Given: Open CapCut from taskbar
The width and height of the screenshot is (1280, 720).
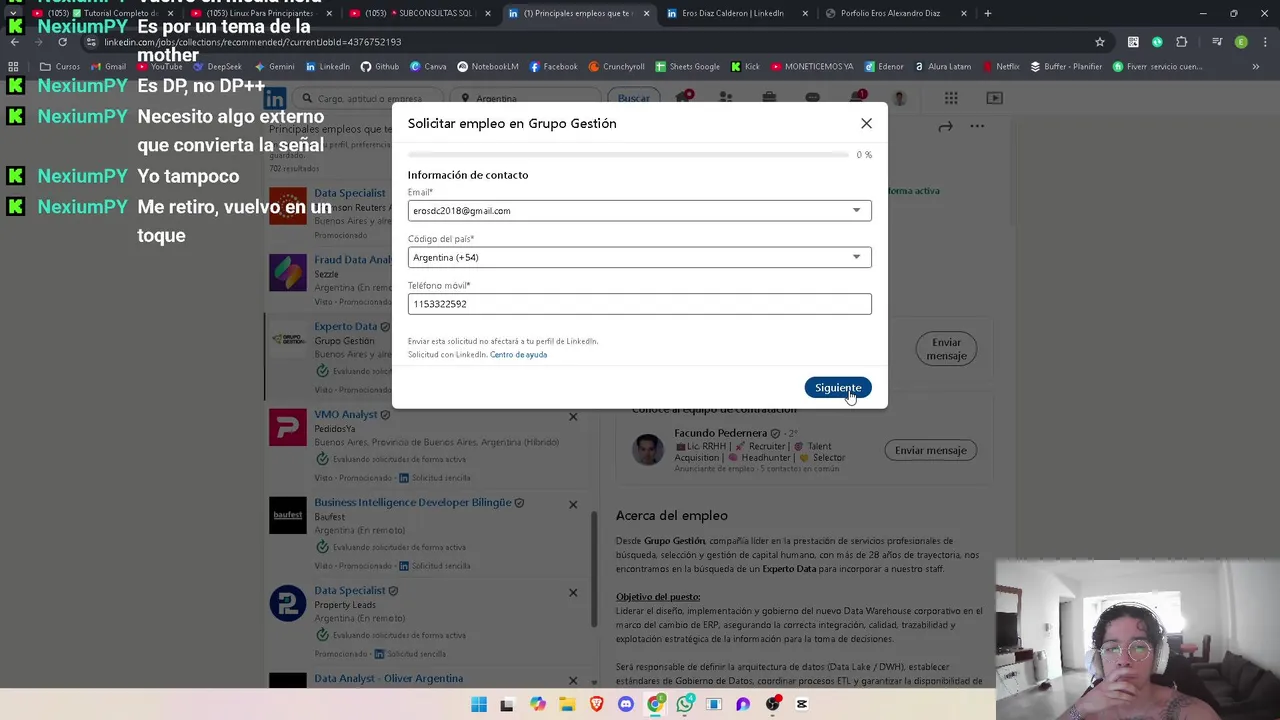Looking at the screenshot, I should pyautogui.click(x=802, y=704).
